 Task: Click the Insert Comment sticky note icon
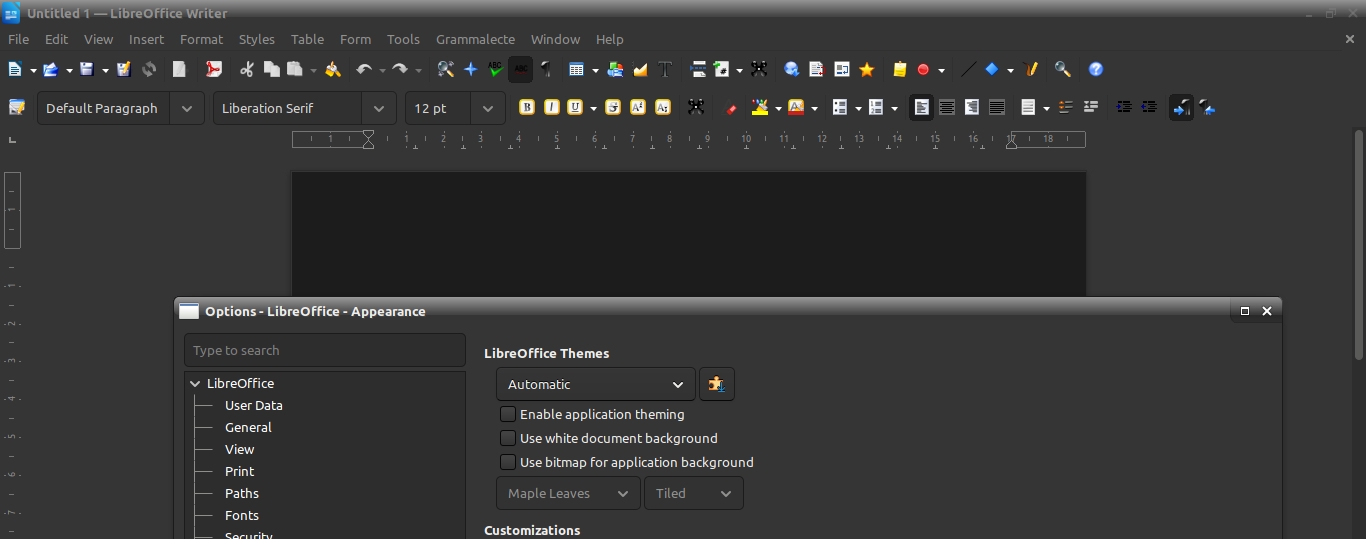pos(900,70)
